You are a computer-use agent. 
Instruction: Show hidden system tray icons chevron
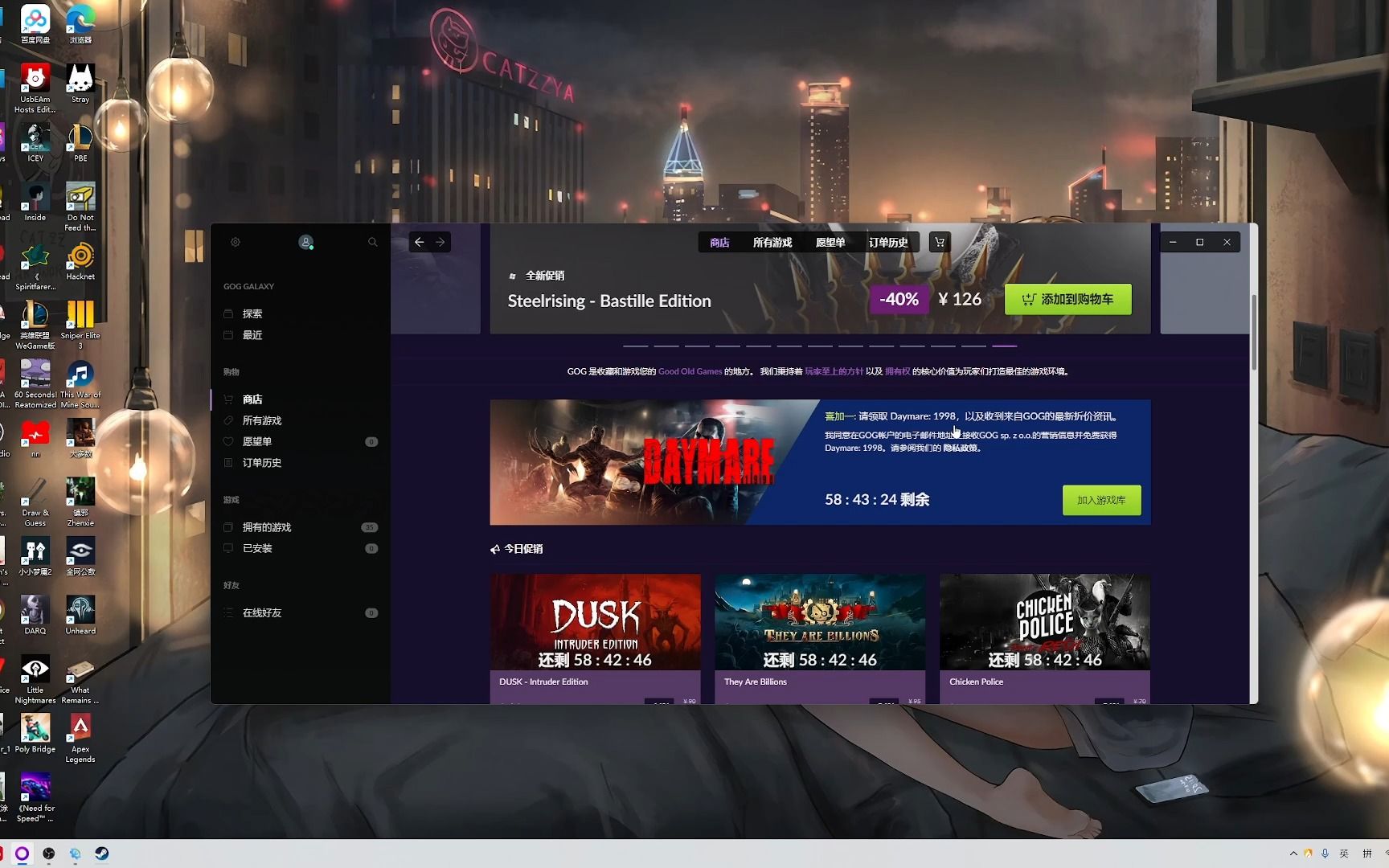coord(1293,854)
